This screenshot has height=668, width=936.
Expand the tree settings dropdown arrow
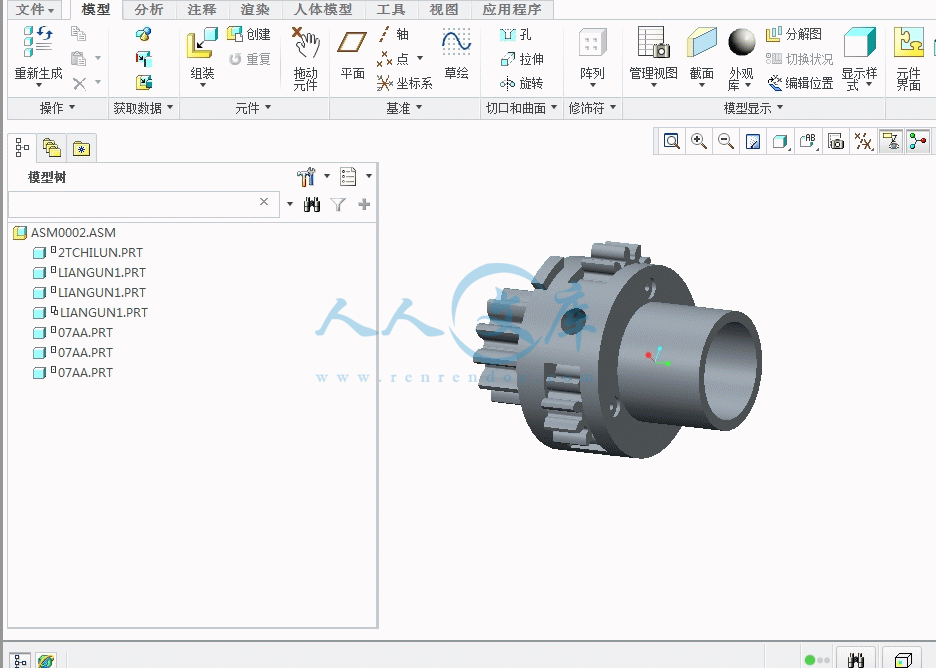[327, 176]
